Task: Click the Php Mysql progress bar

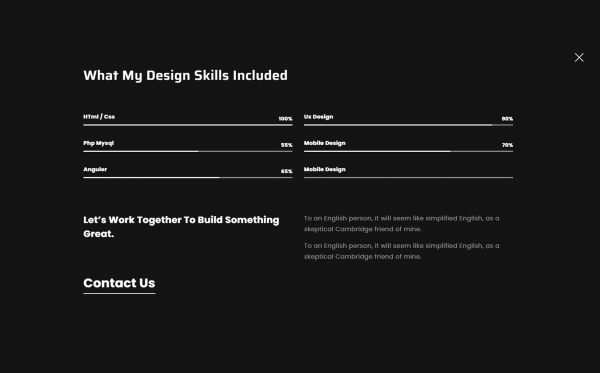Action: (x=188, y=151)
